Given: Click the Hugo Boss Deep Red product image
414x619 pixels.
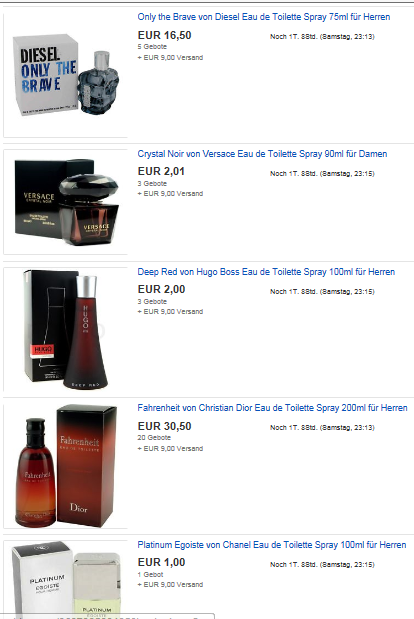Looking at the screenshot, I should pyautogui.click(x=65, y=329).
